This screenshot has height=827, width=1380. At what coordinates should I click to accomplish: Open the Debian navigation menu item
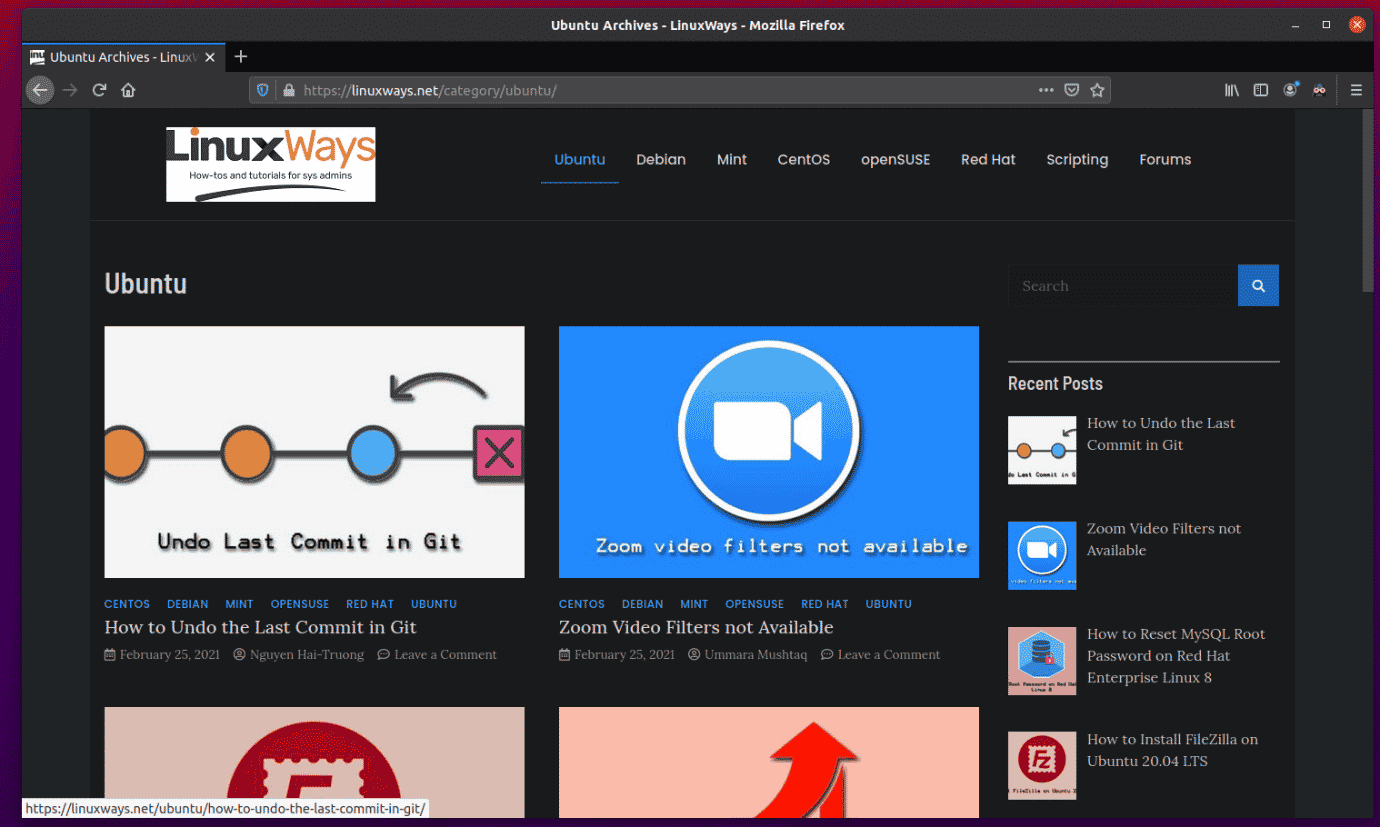click(x=661, y=159)
